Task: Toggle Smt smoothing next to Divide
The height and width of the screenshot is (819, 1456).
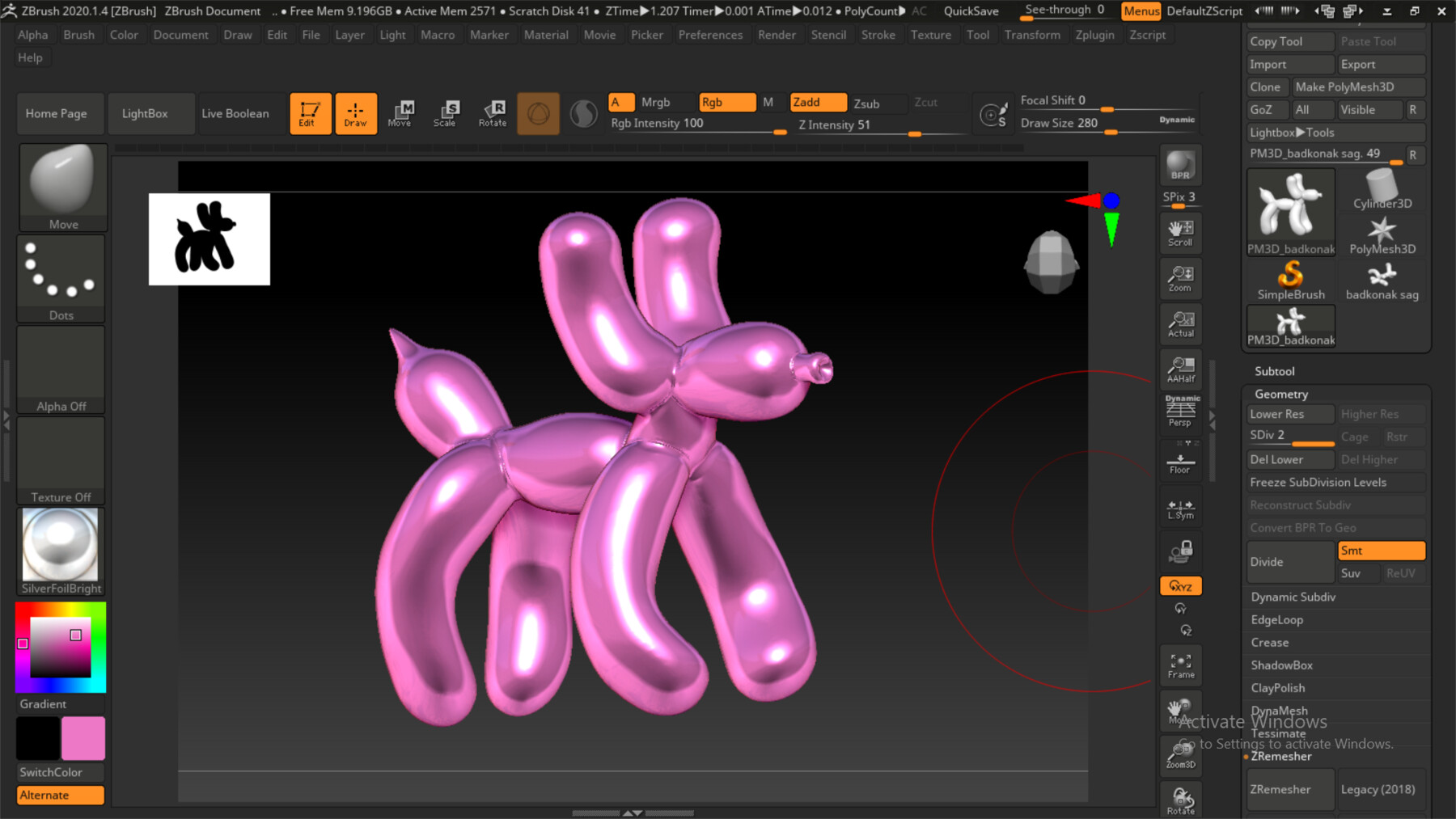Action: click(x=1381, y=551)
